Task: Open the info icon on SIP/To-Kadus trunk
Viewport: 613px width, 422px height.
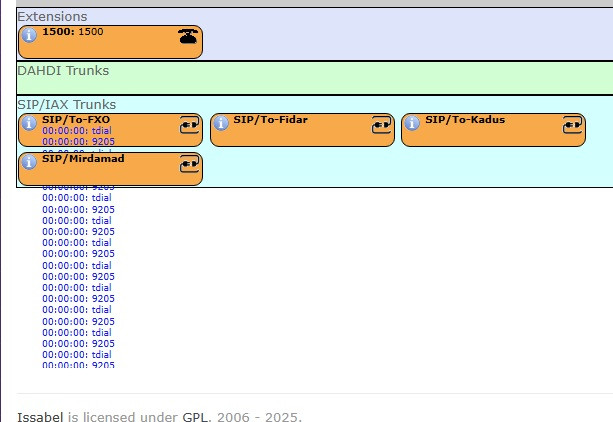Action: coord(413,124)
